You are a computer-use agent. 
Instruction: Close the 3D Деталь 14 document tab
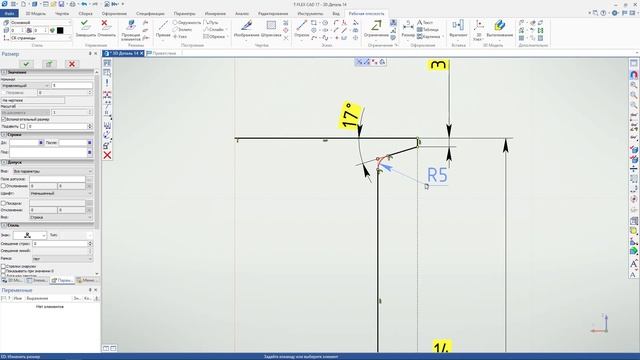[142, 53]
